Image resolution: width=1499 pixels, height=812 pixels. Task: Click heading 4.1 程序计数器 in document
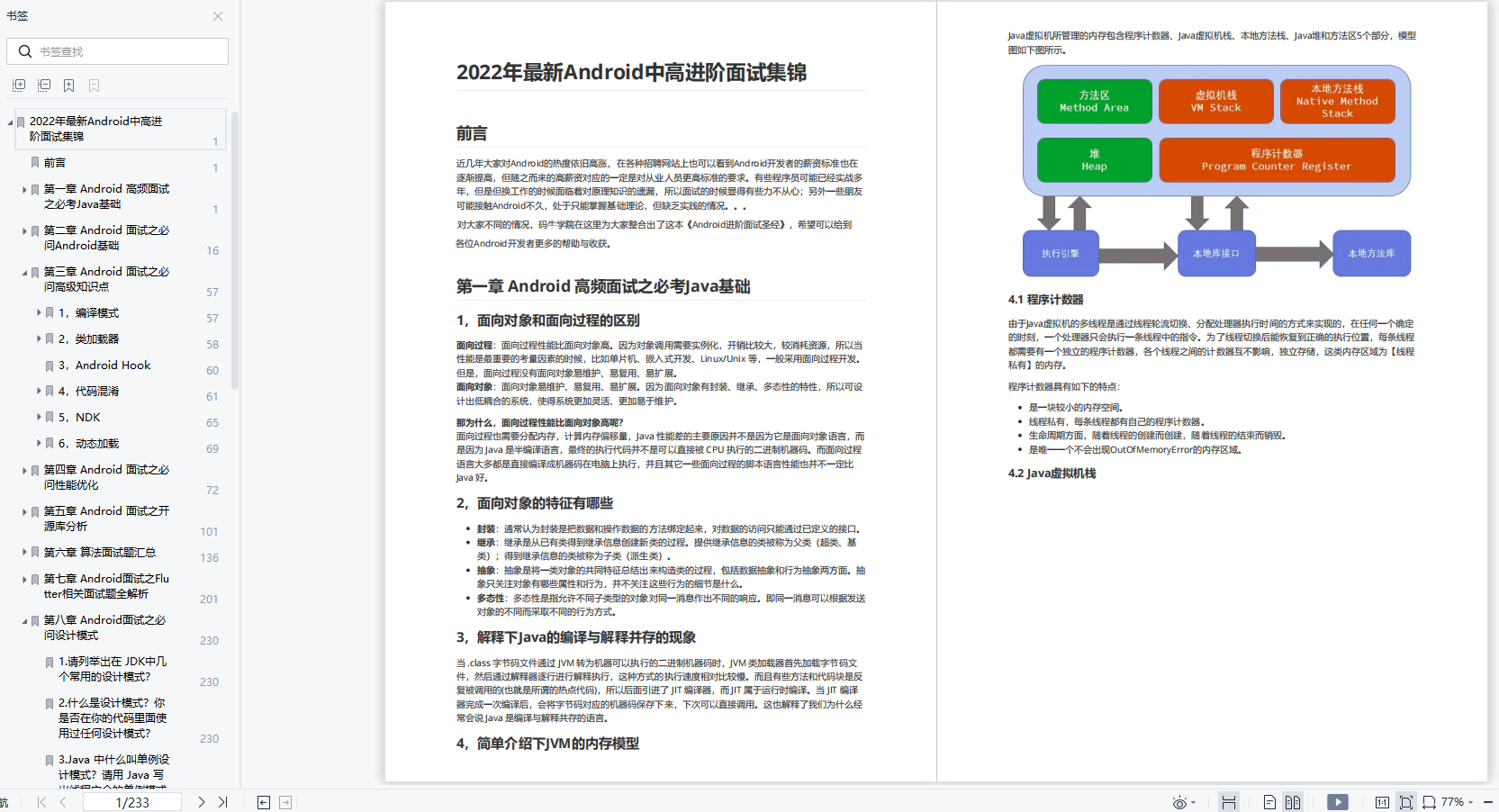click(1045, 299)
